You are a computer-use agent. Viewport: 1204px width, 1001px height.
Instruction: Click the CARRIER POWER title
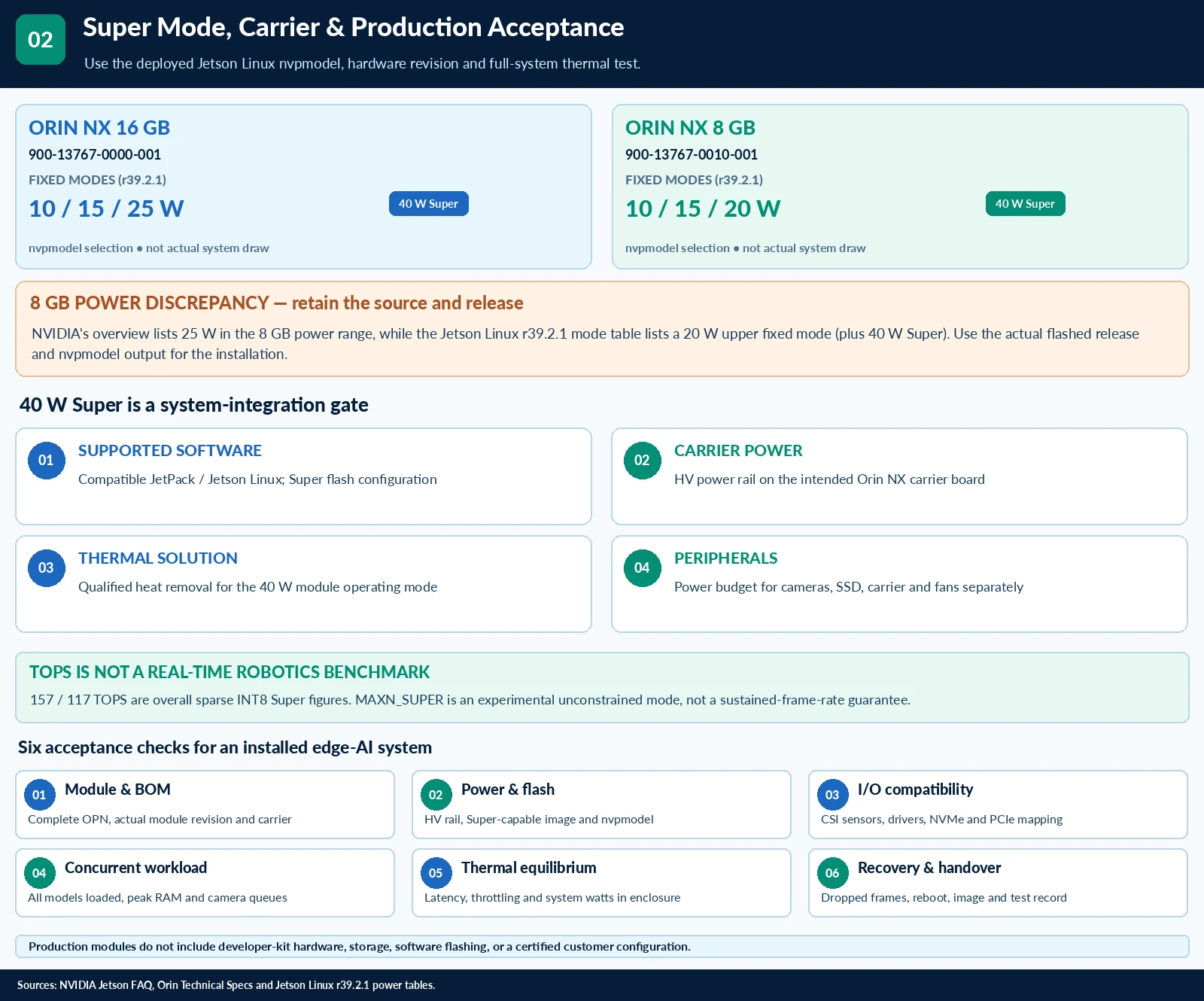[x=738, y=451]
